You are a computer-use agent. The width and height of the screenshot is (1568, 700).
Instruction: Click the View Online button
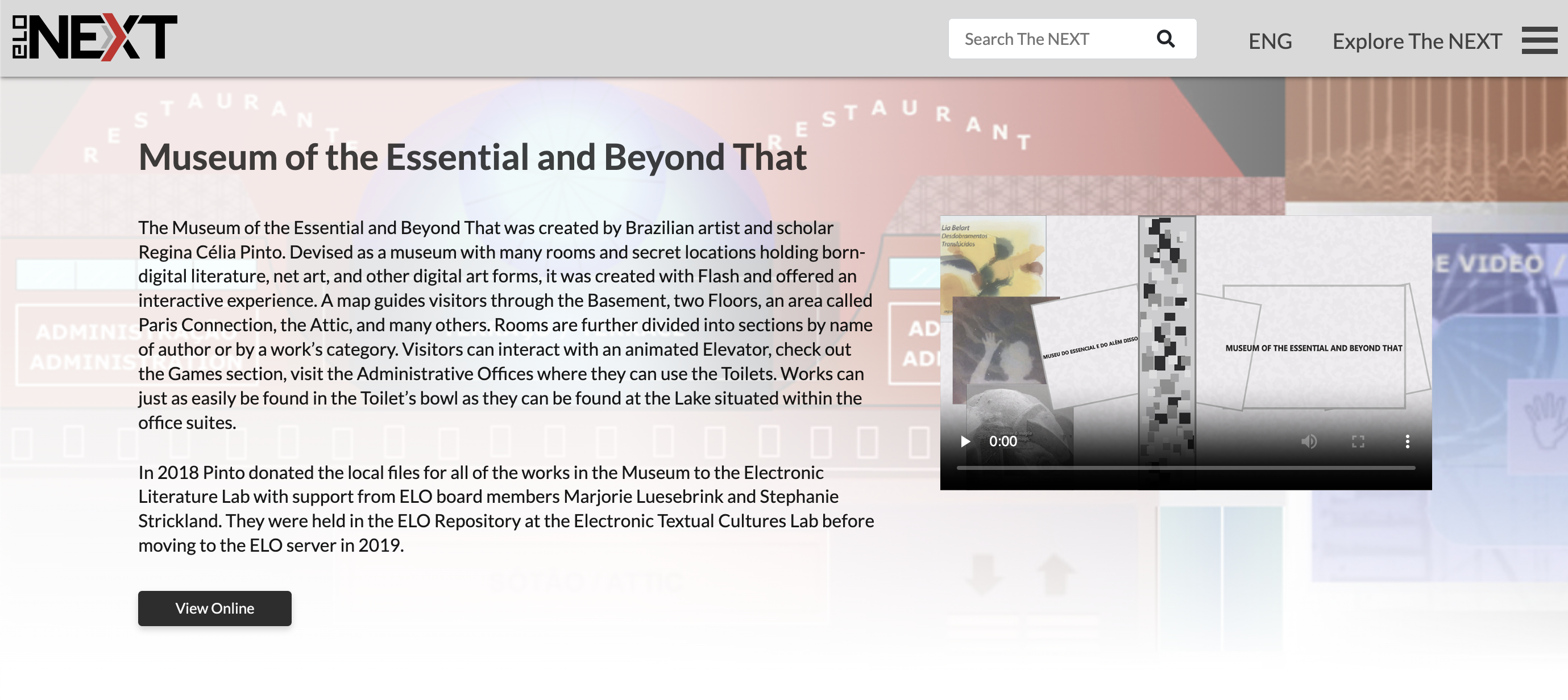click(214, 608)
